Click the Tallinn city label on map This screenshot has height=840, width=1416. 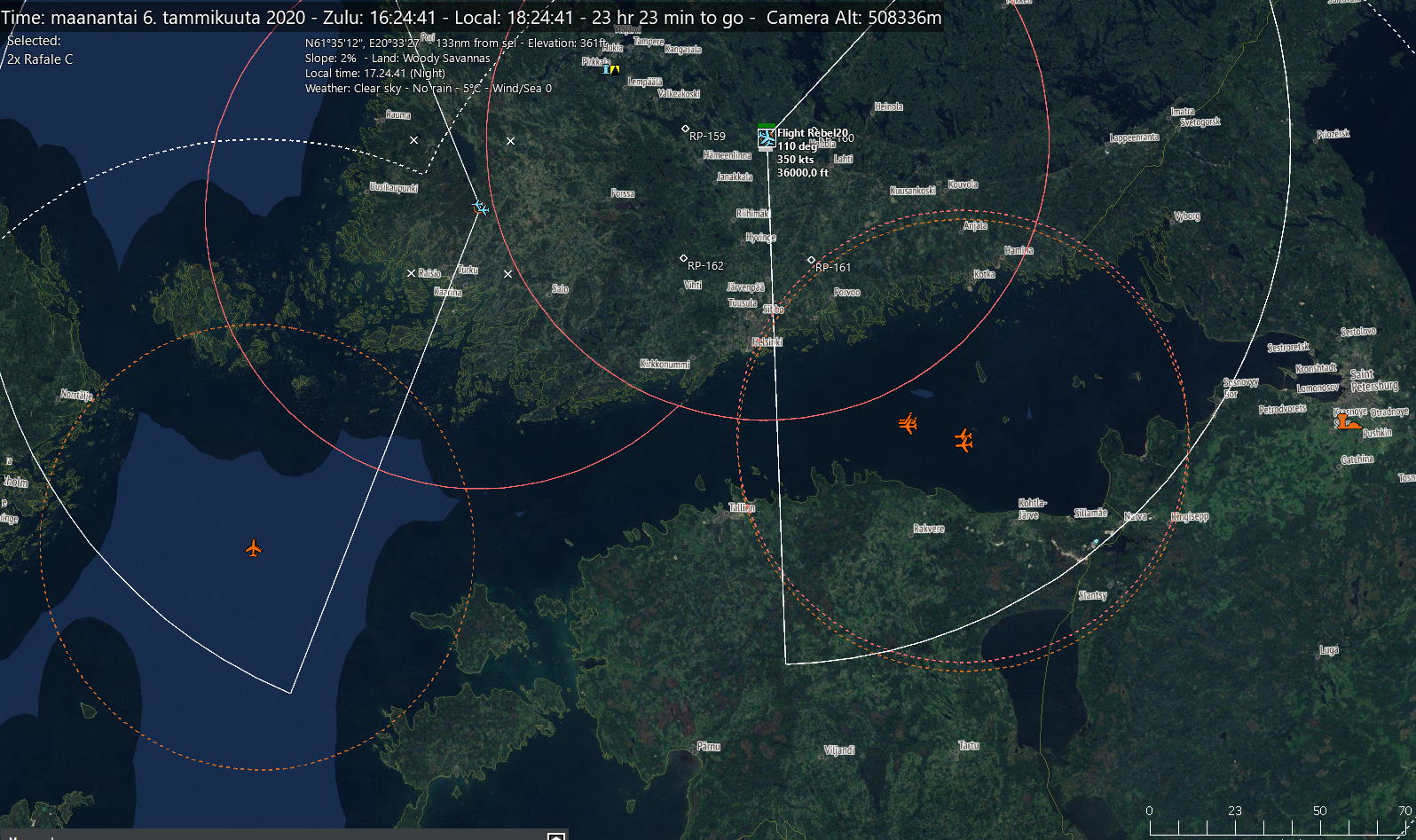pos(741,508)
